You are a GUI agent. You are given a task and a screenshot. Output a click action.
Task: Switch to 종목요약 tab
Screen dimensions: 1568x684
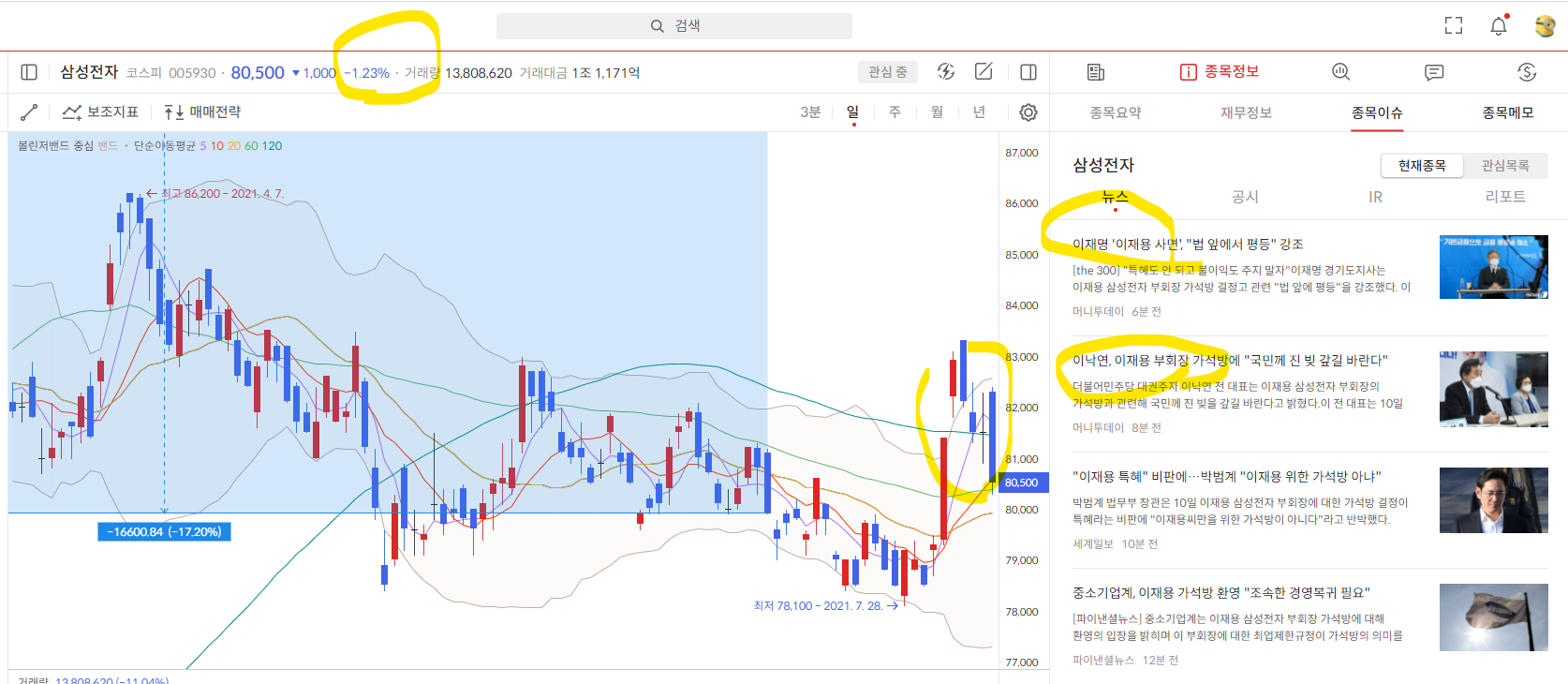point(1116,112)
